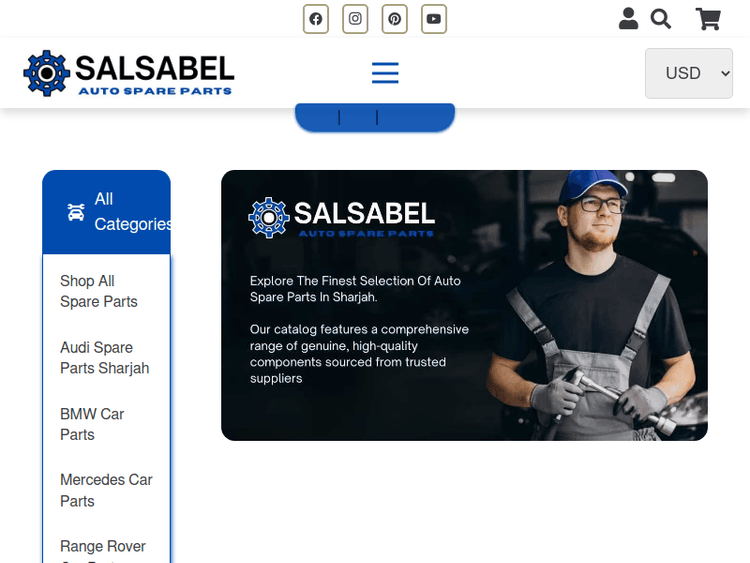Click the Salsabel logo inside banner
Image resolution: width=750 pixels, height=563 pixels.
[x=342, y=217]
